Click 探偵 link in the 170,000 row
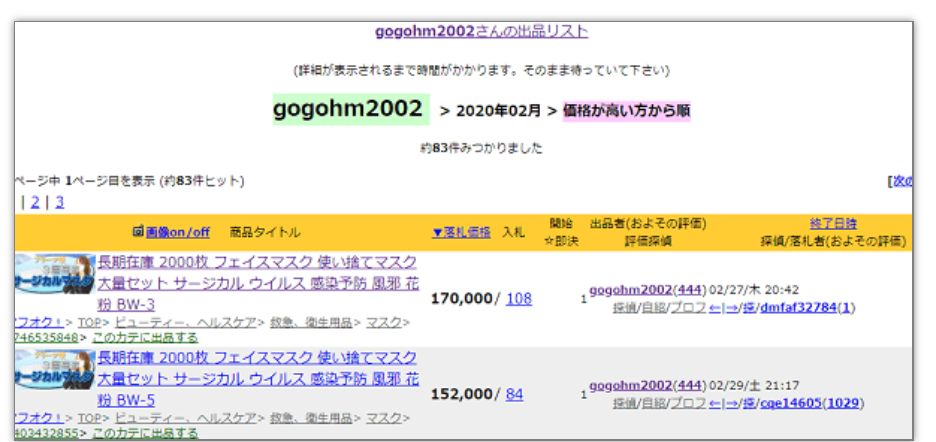The height and width of the screenshot is (442, 936). [x=624, y=308]
